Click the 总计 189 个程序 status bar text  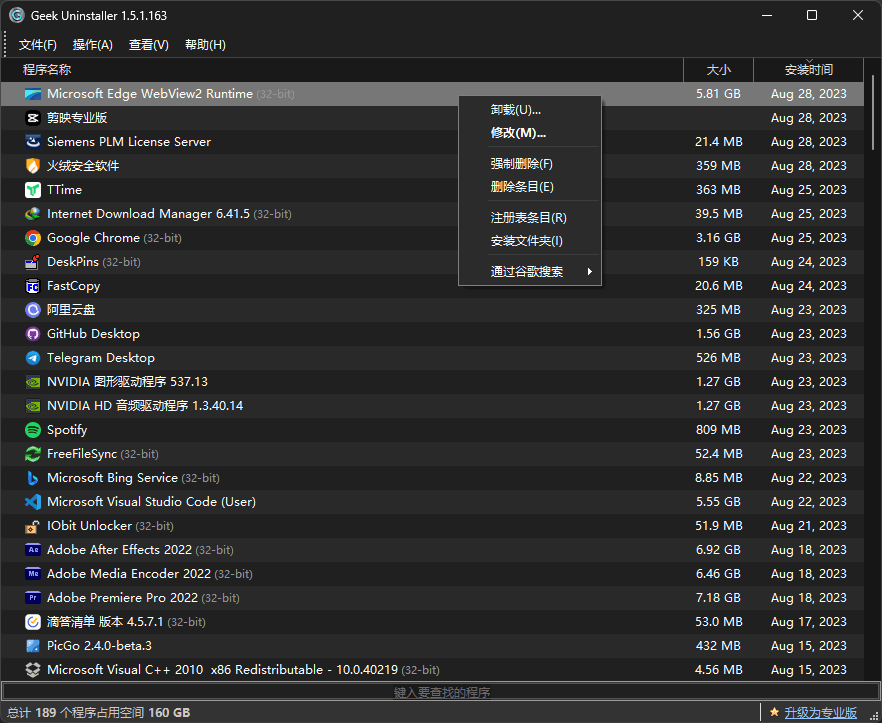pyautogui.click(x=98, y=713)
